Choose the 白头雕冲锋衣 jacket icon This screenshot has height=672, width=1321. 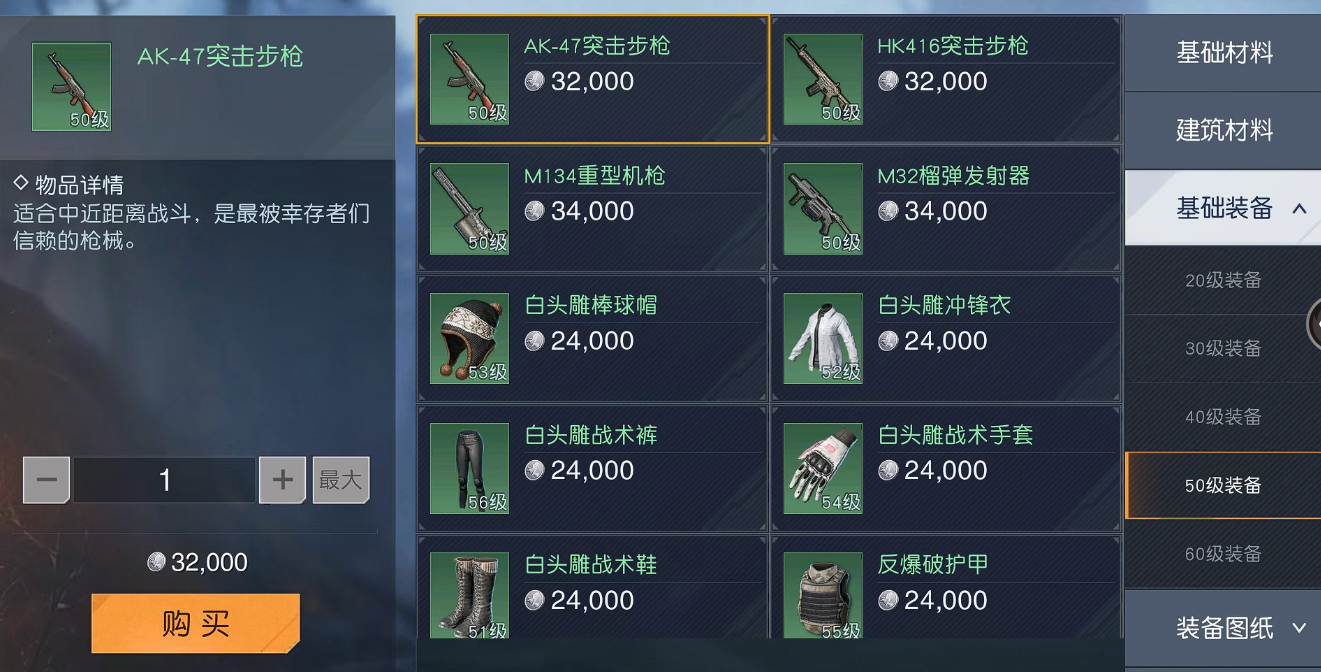(x=823, y=339)
